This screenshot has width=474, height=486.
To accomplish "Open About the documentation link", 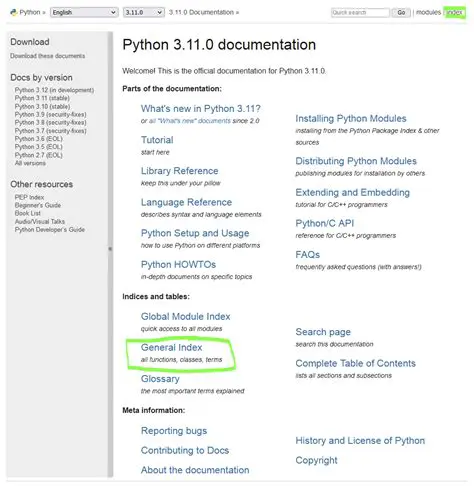I will [195, 470].
